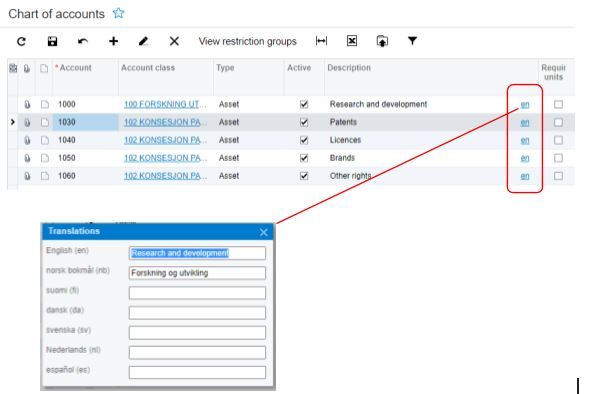Select the account 1030 cell

(x=85, y=122)
